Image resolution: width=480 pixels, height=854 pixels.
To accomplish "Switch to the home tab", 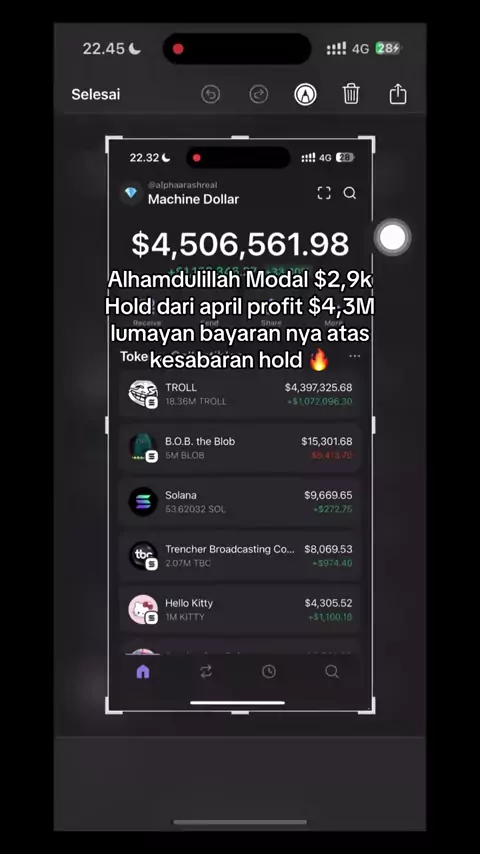I will tap(143, 672).
